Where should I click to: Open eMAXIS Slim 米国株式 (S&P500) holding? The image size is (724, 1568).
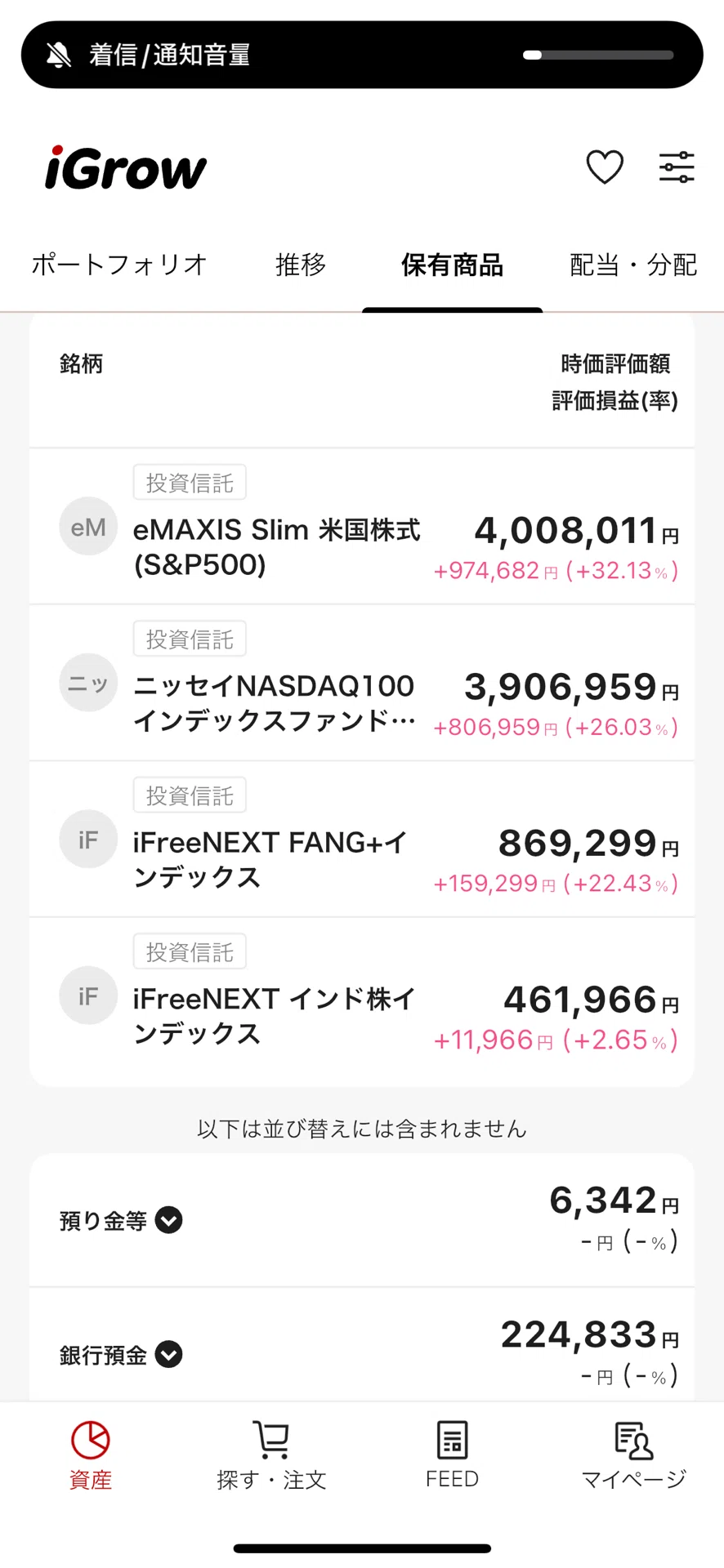362,527
